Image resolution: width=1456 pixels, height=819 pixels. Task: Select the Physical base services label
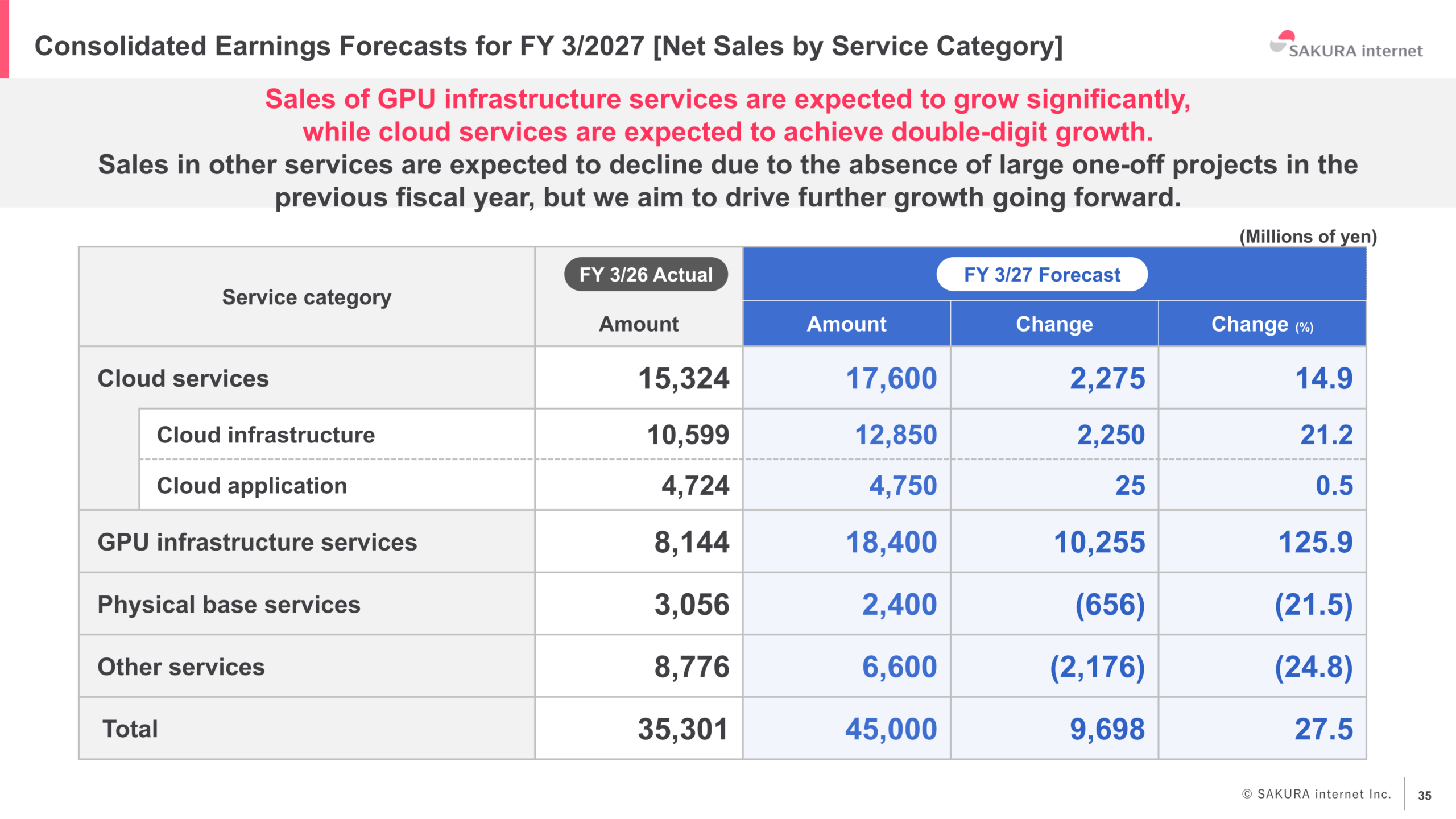[229, 604]
